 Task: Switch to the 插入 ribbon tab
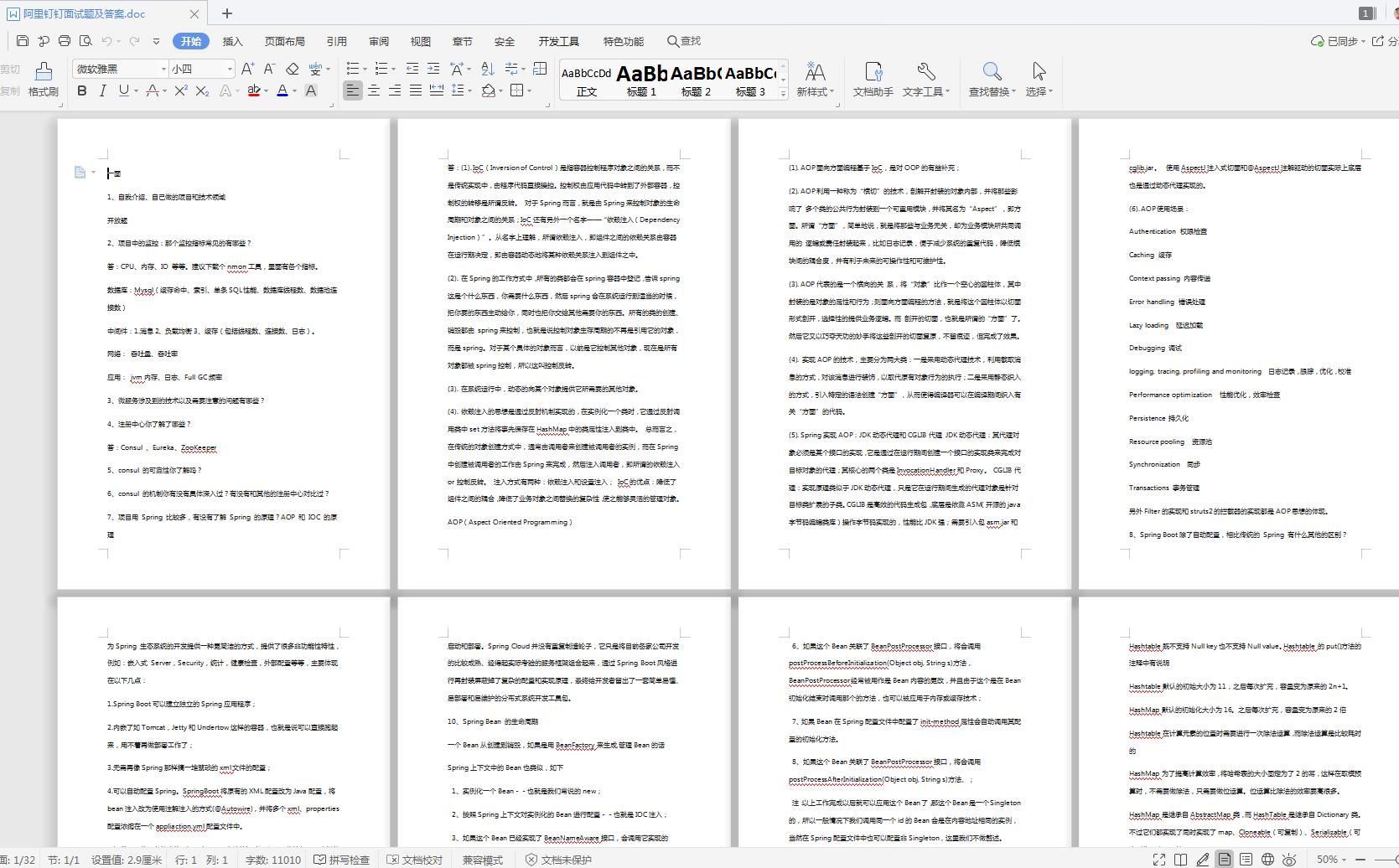232,41
